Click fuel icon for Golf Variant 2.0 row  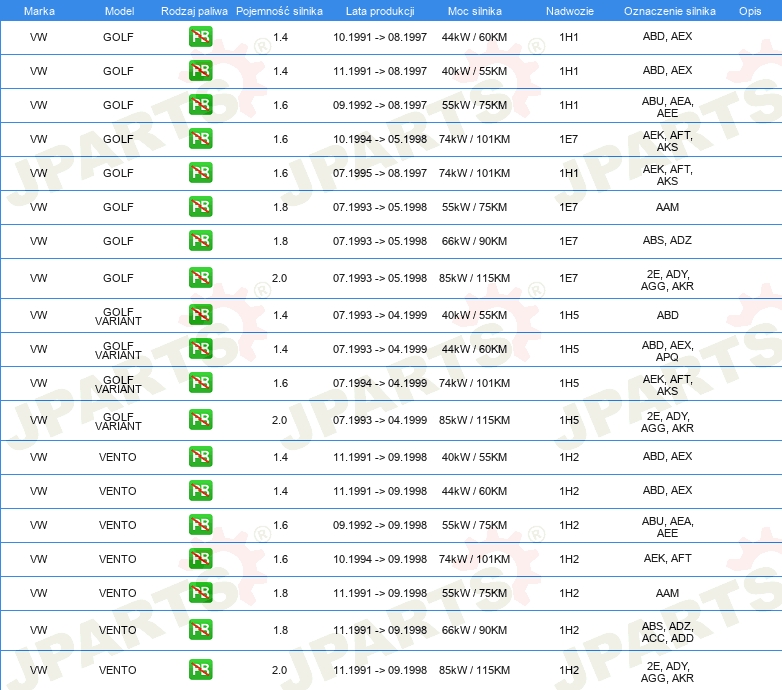[x=200, y=420]
